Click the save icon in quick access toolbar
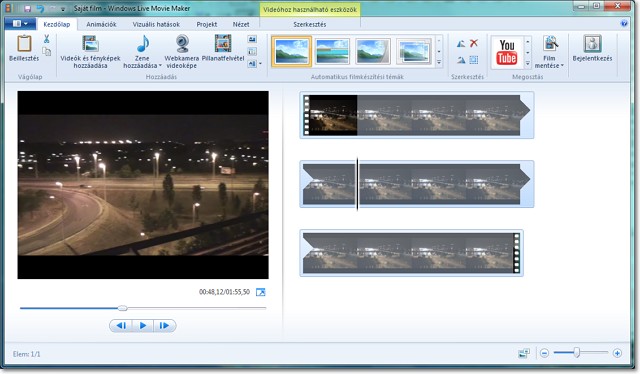 coord(27,8)
